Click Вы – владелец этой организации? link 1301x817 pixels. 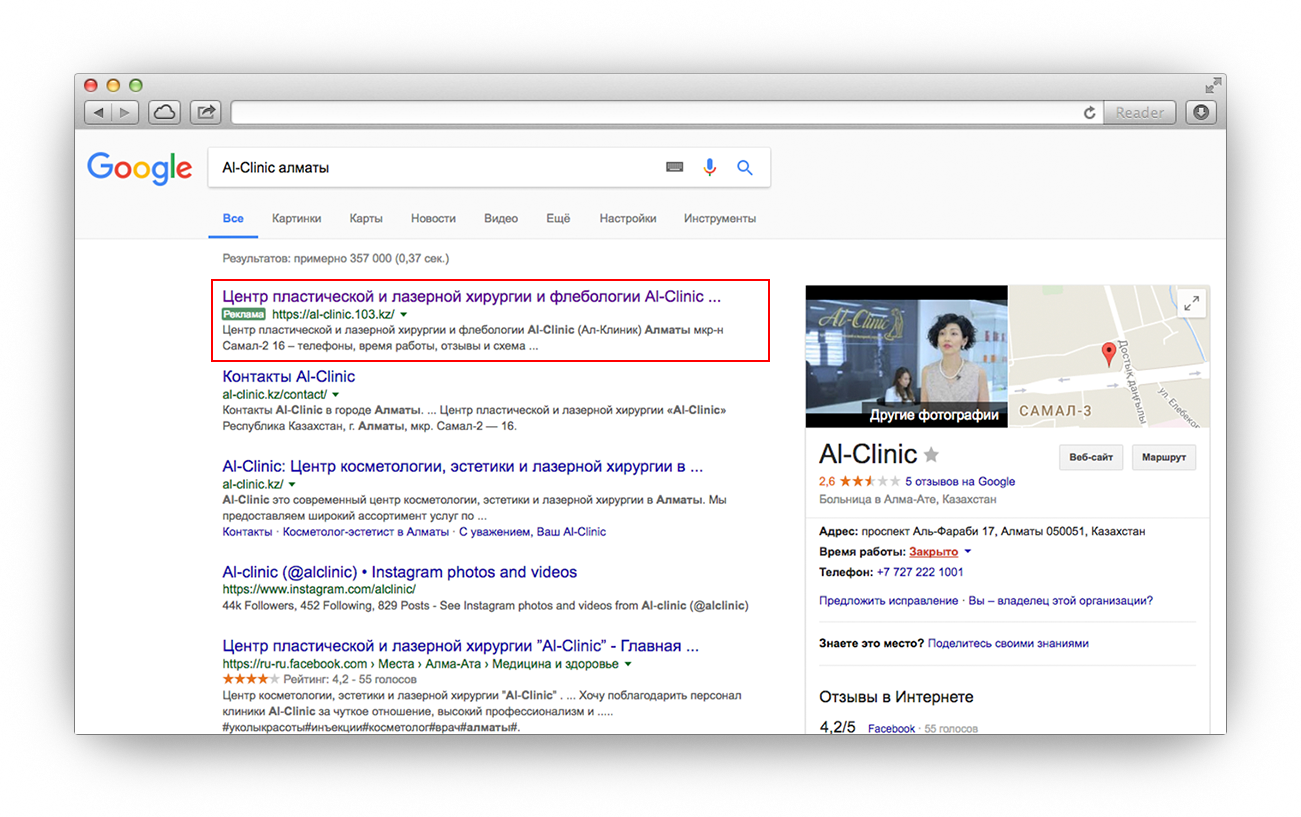coord(1060,601)
